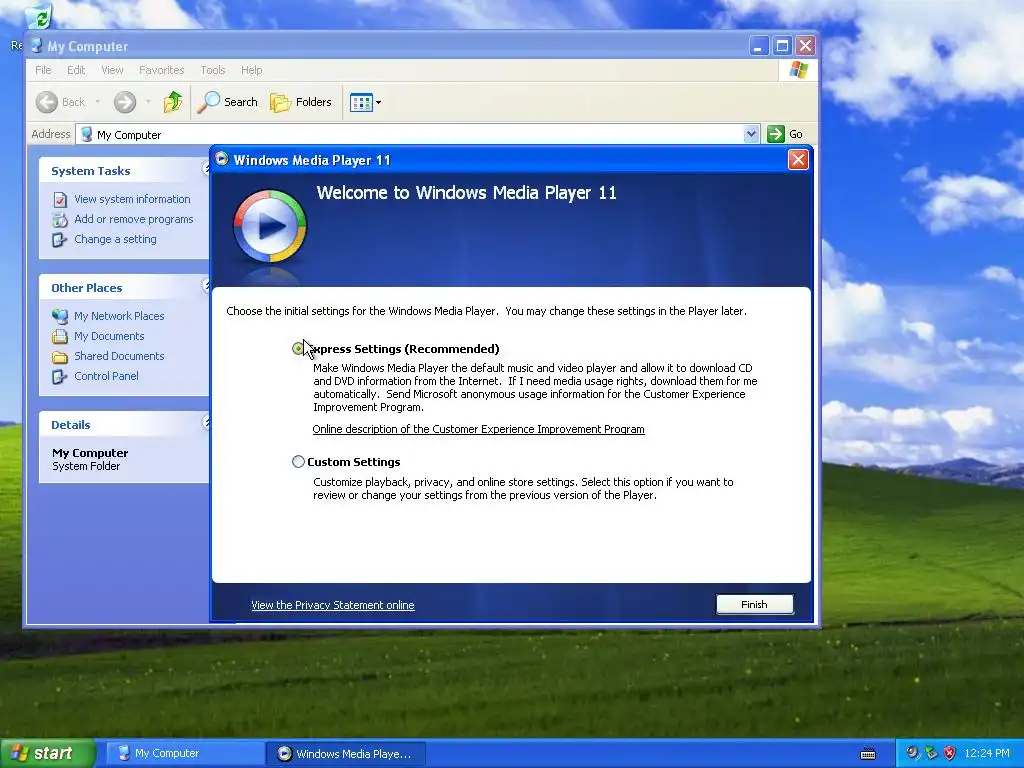Click the green Go arrow button

coord(775,134)
